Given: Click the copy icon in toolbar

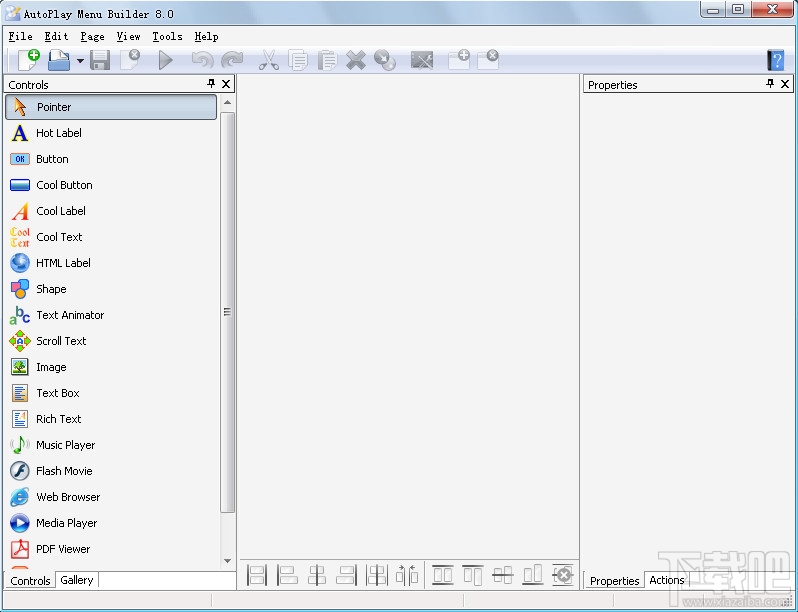Looking at the screenshot, I should point(298,60).
